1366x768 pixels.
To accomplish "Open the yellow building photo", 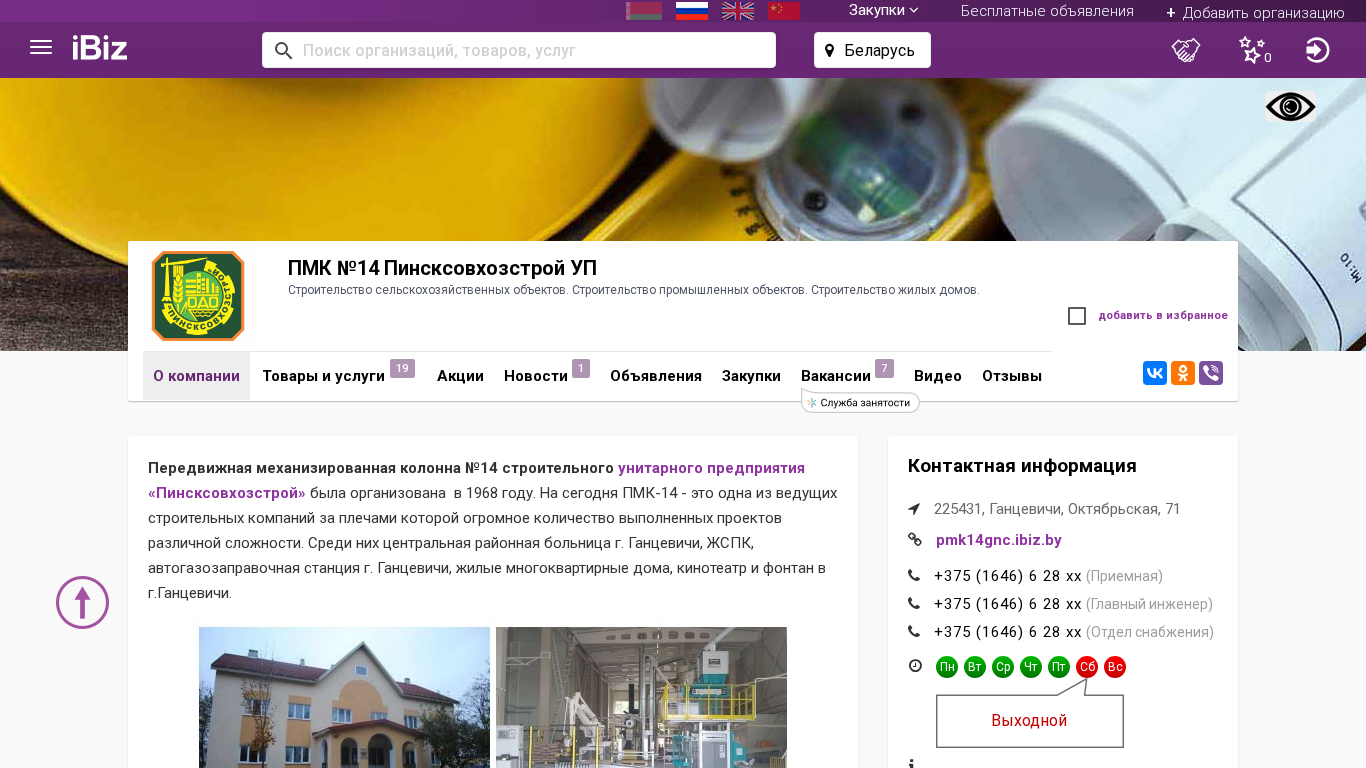I will tap(344, 697).
